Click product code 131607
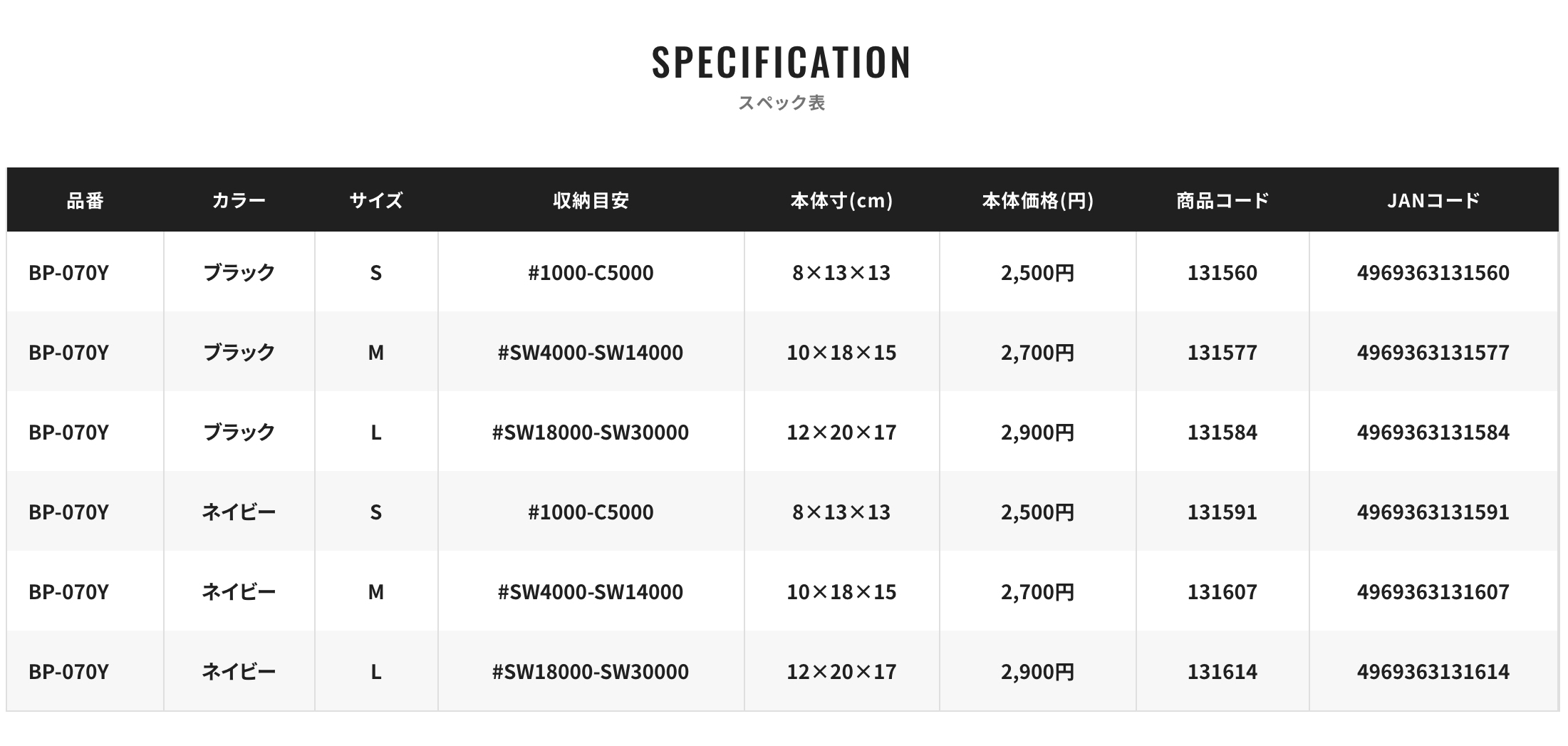Viewport: 1568px width, 746px height. click(1222, 592)
